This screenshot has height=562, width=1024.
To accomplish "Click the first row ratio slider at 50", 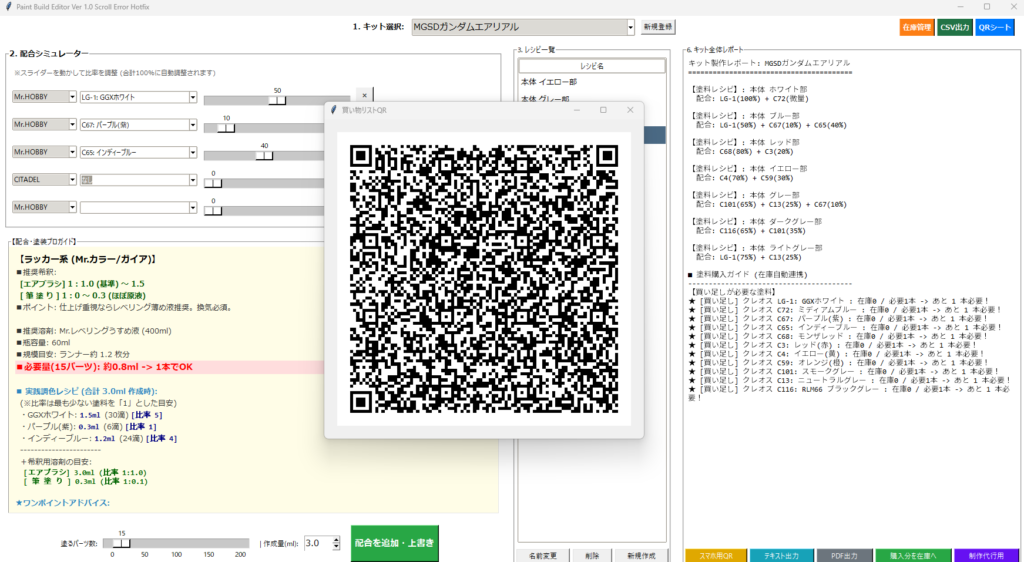I will (x=277, y=100).
